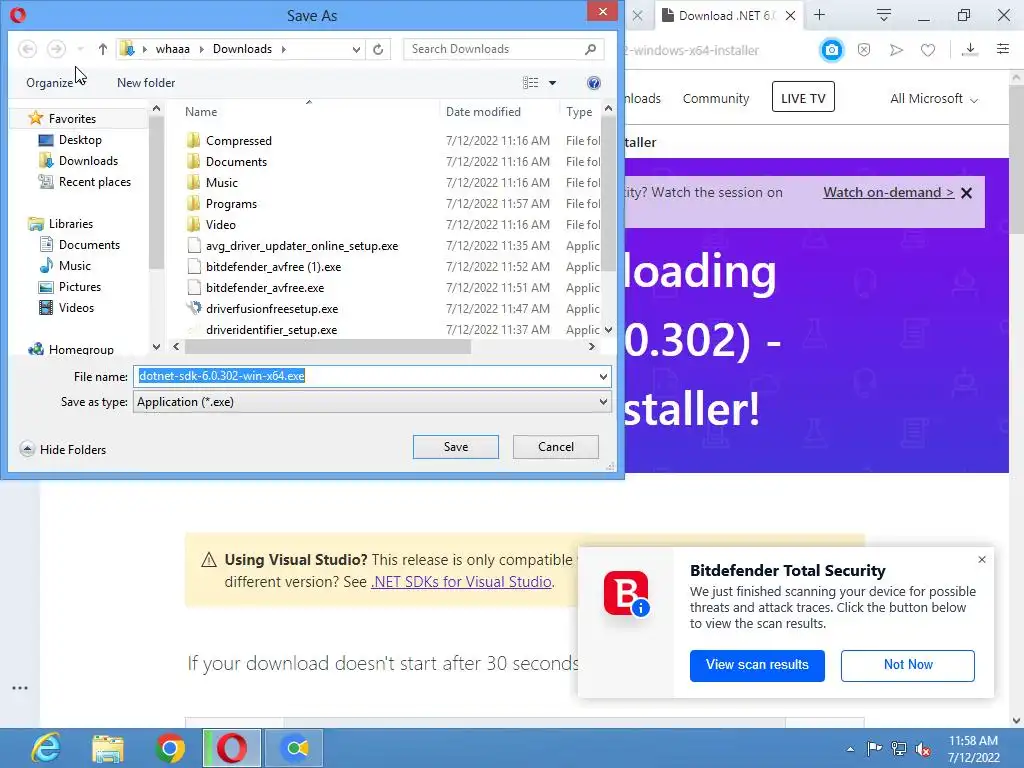Toggle Hide Folders in Save As dialog

[x=63, y=449]
